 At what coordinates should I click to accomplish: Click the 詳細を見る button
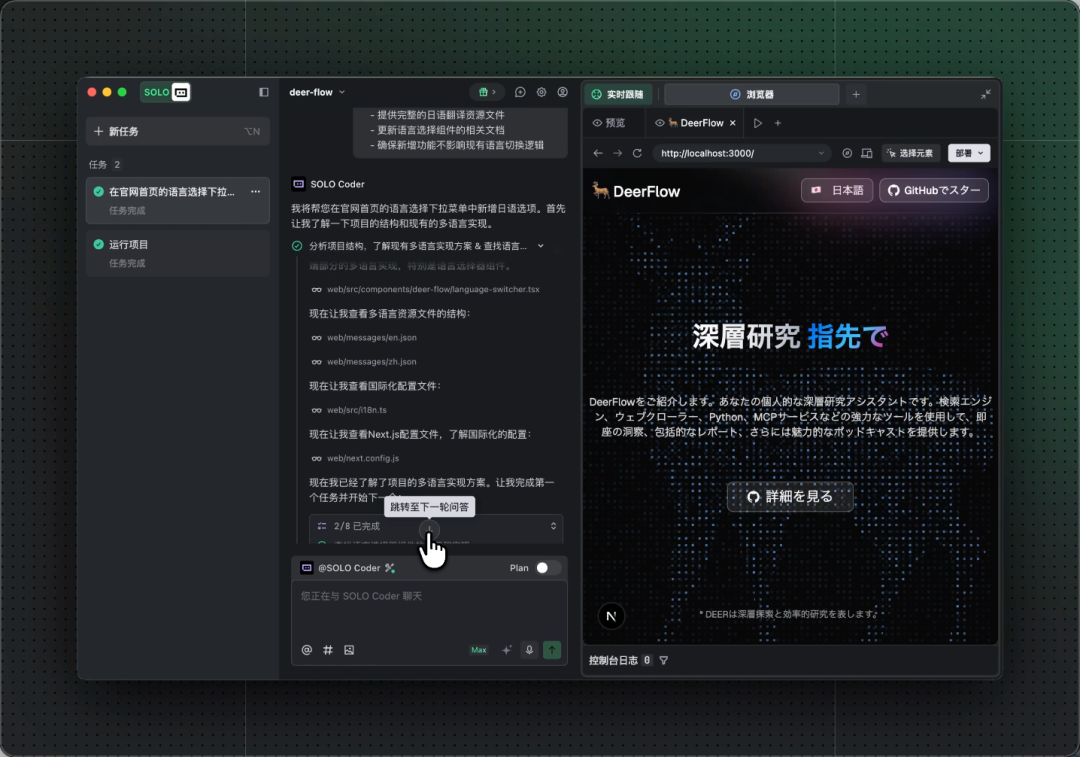790,497
